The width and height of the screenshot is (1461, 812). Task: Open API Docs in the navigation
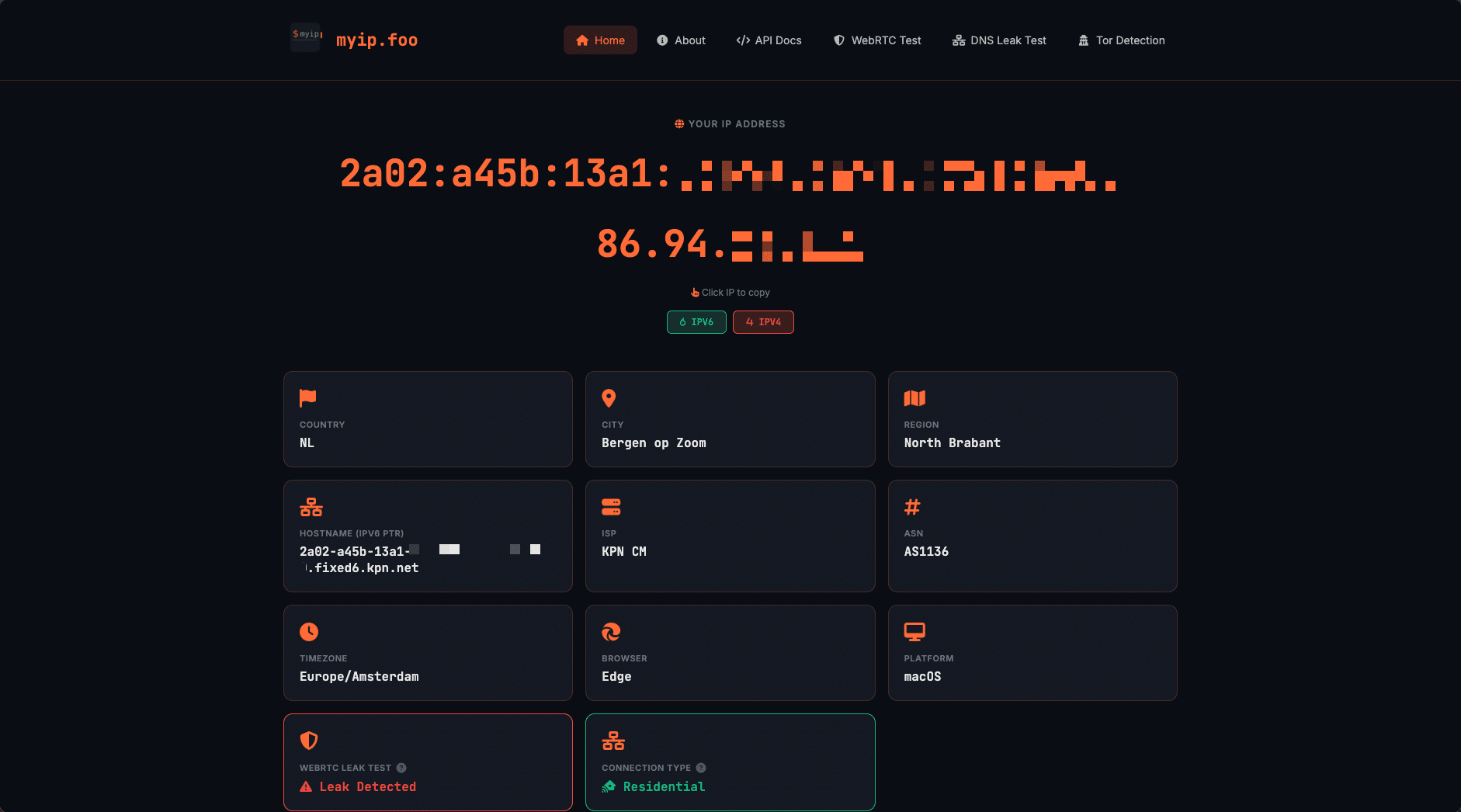pos(769,40)
